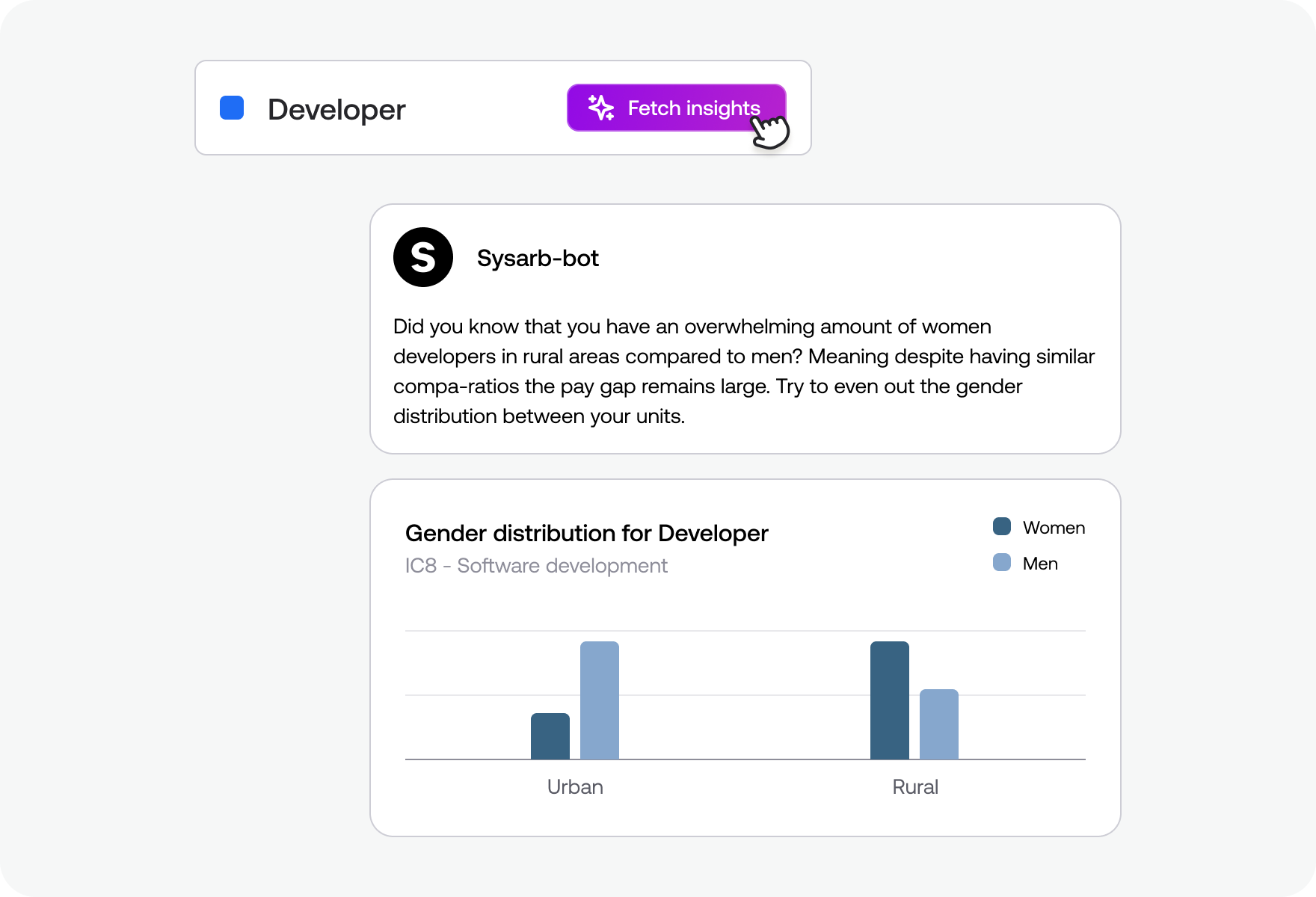This screenshot has width=1316, height=897.
Task: Click the Men legend swatch
Action: (x=1001, y=564)
